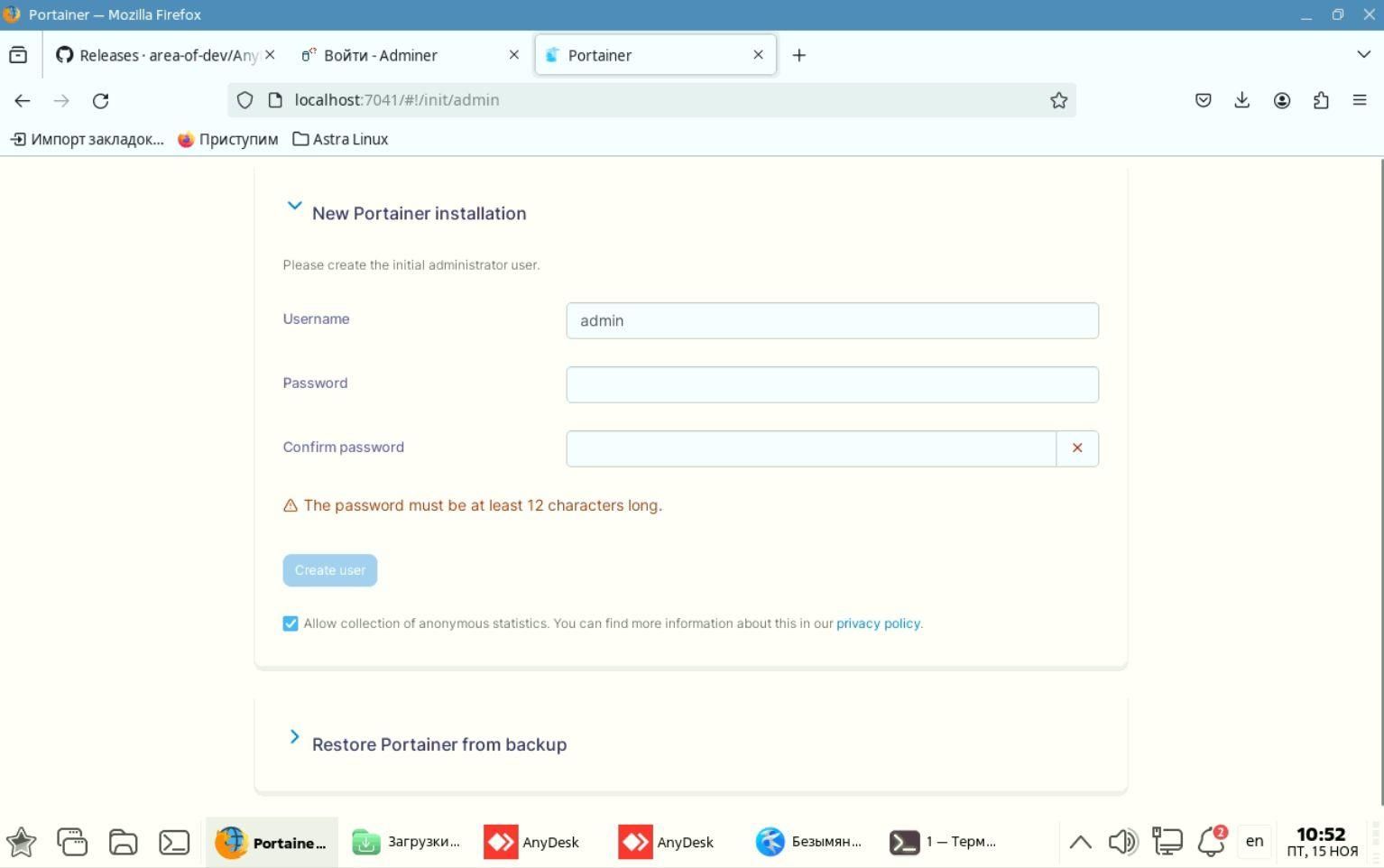The width and height of the screenshot is (1384, 868).
Task: Click the Password input field
Action: pos(831,384)
